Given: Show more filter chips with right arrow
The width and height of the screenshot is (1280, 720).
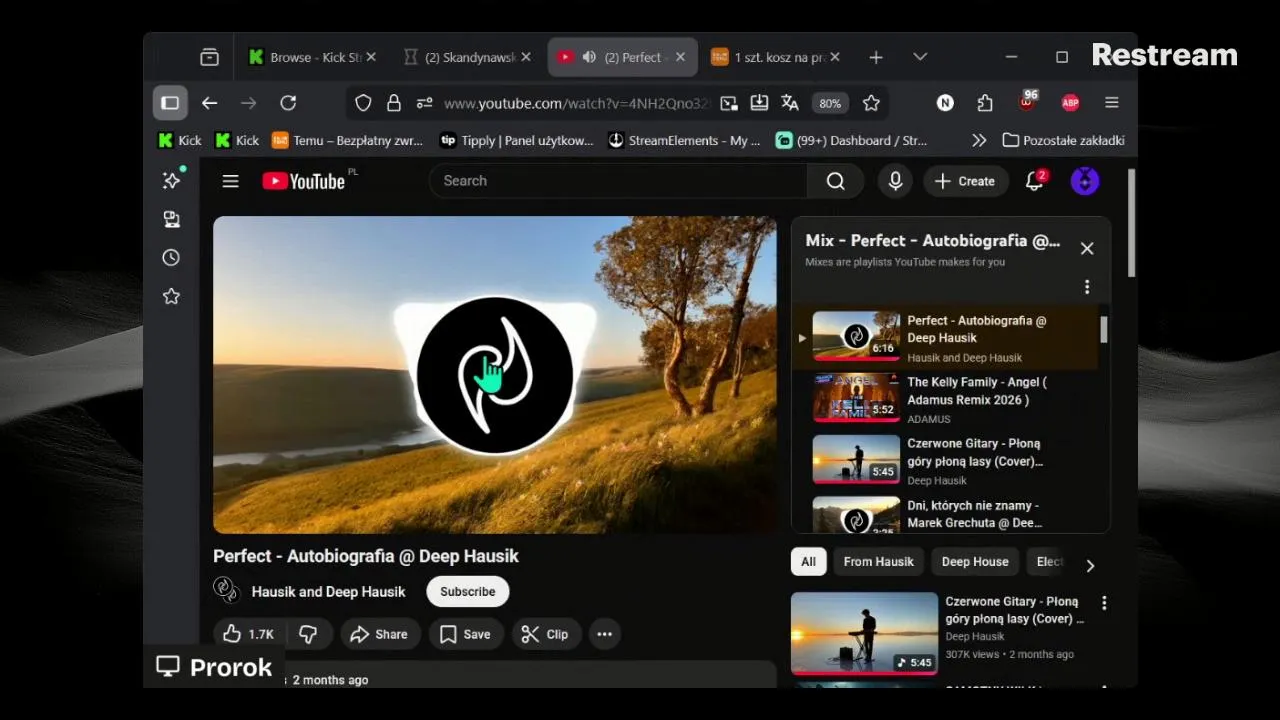Looking at the screenshot, I should [1090, 565].
